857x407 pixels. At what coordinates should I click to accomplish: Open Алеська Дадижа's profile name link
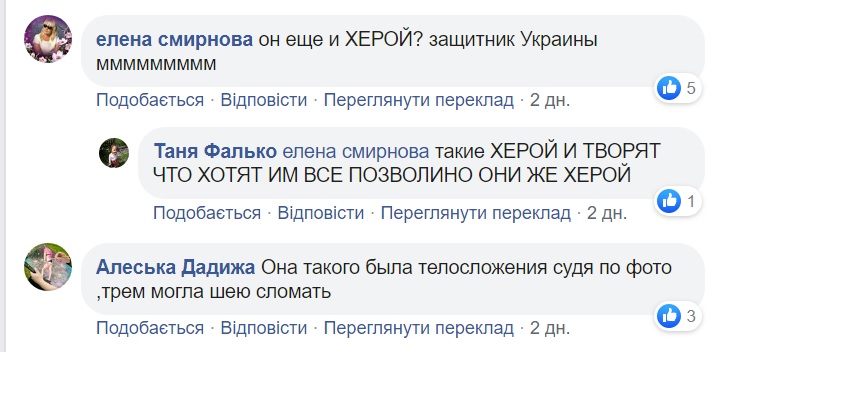[175, 268]
